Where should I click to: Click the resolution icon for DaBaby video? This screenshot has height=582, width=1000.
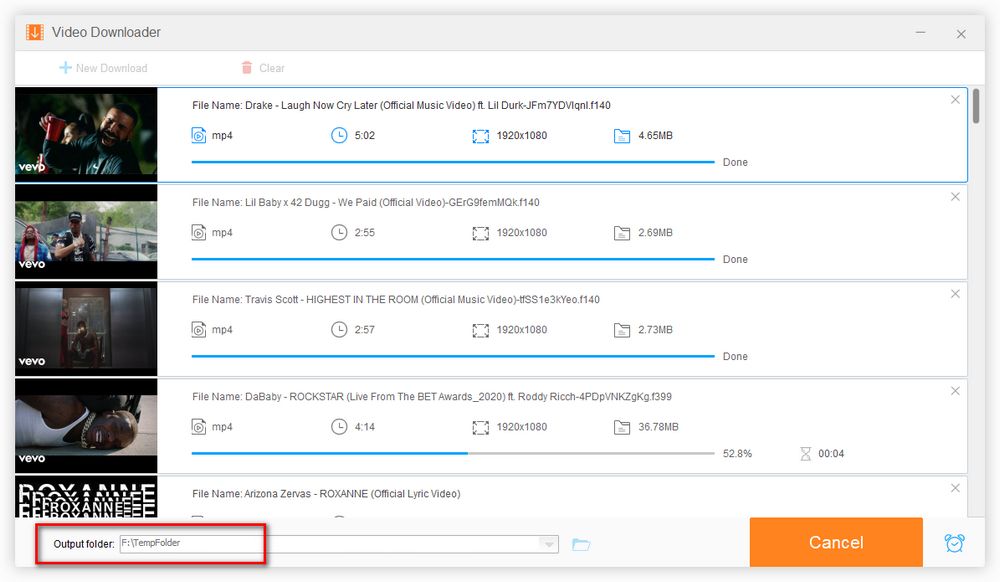click(x=480, y=427)
